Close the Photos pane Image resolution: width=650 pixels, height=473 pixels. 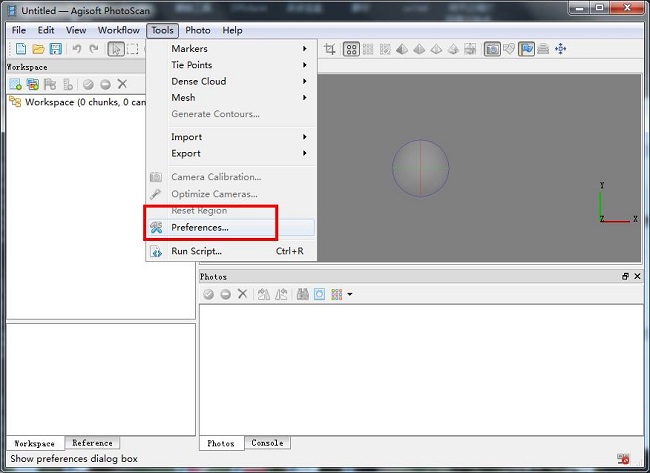[638, 277]
